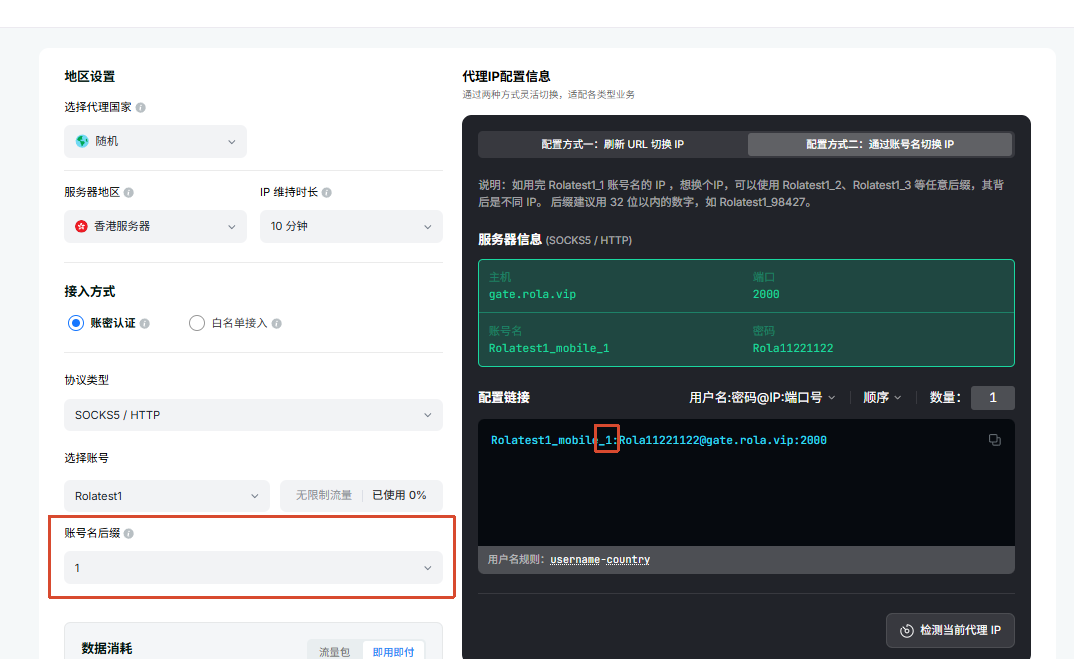The width and height of the screenshot is (1074, 659).
Task: Click password value Rola11221122
Action: pyautogui.click(x=792, y=348)
